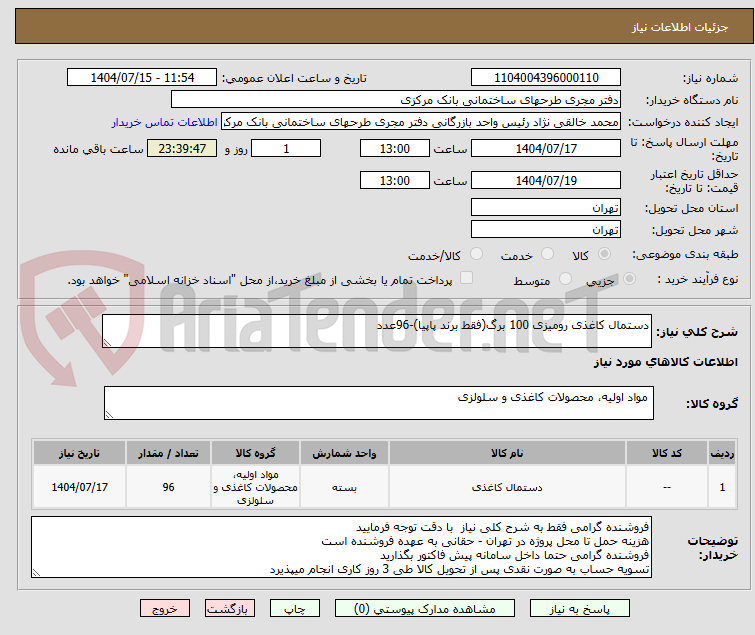
Task: Select the جزیی purchase type radio
Action: point(629,278)
